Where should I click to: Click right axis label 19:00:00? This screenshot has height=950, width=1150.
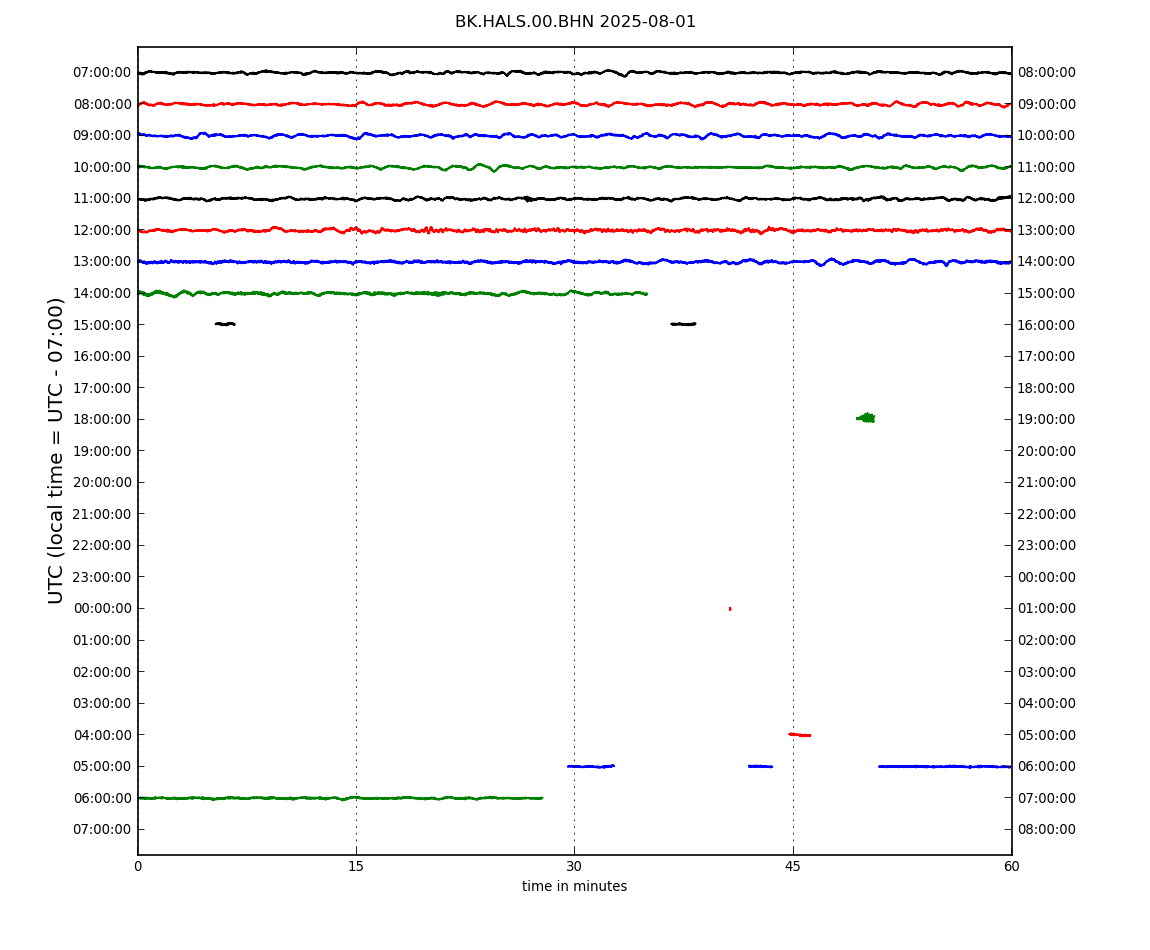1047,420
